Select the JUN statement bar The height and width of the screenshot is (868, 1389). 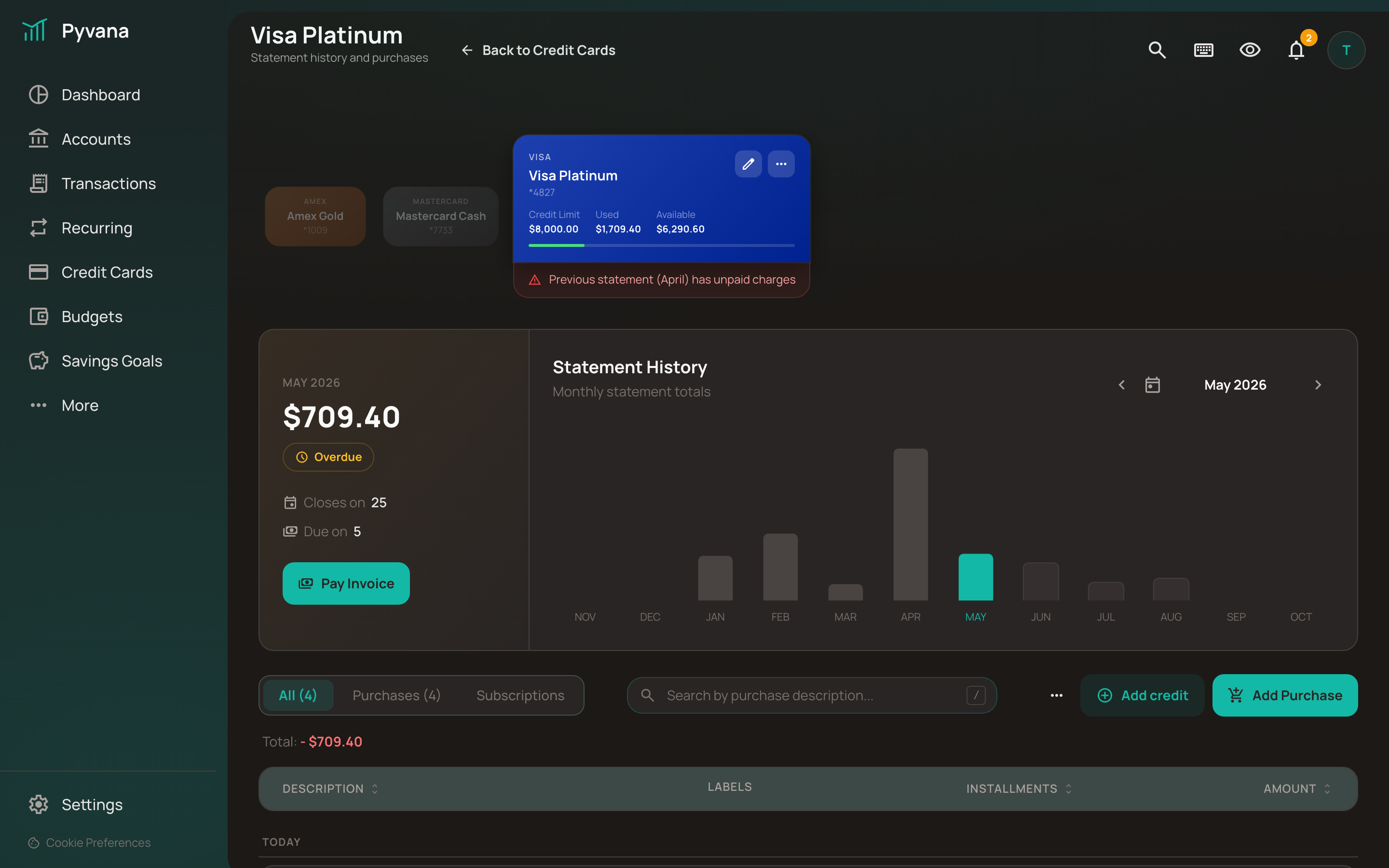tap(1041, 582)
